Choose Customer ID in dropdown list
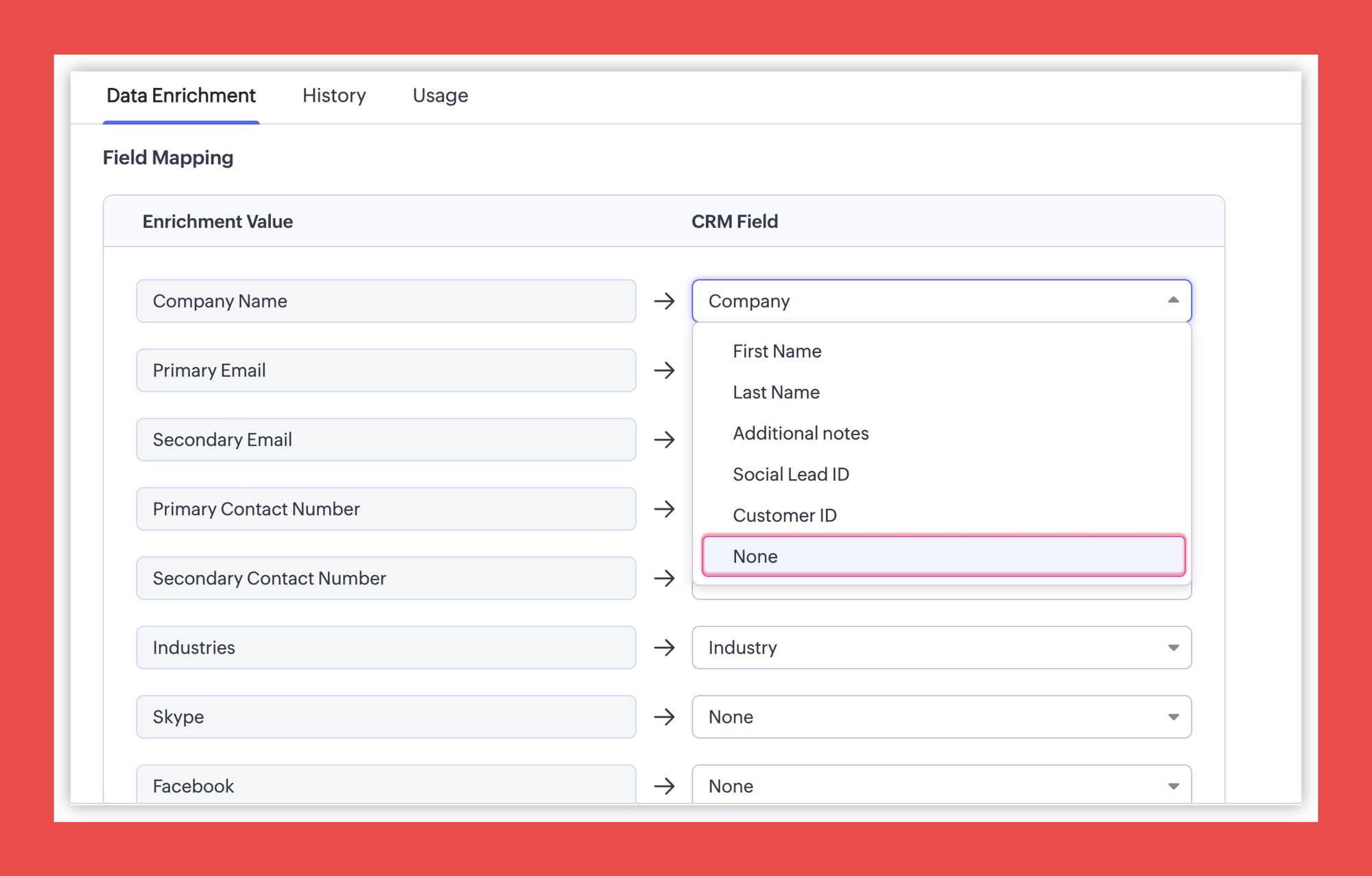 [x=784, y=515]
